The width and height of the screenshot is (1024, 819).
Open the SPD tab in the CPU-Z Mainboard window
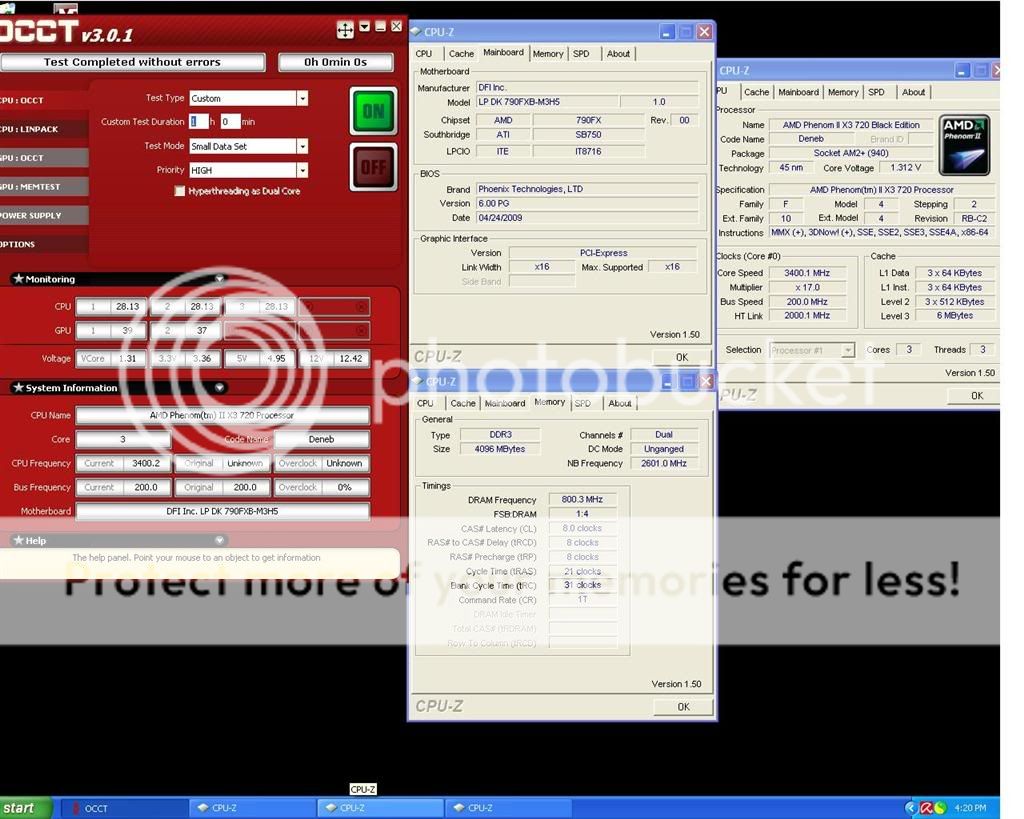click(x=581, y=54)
